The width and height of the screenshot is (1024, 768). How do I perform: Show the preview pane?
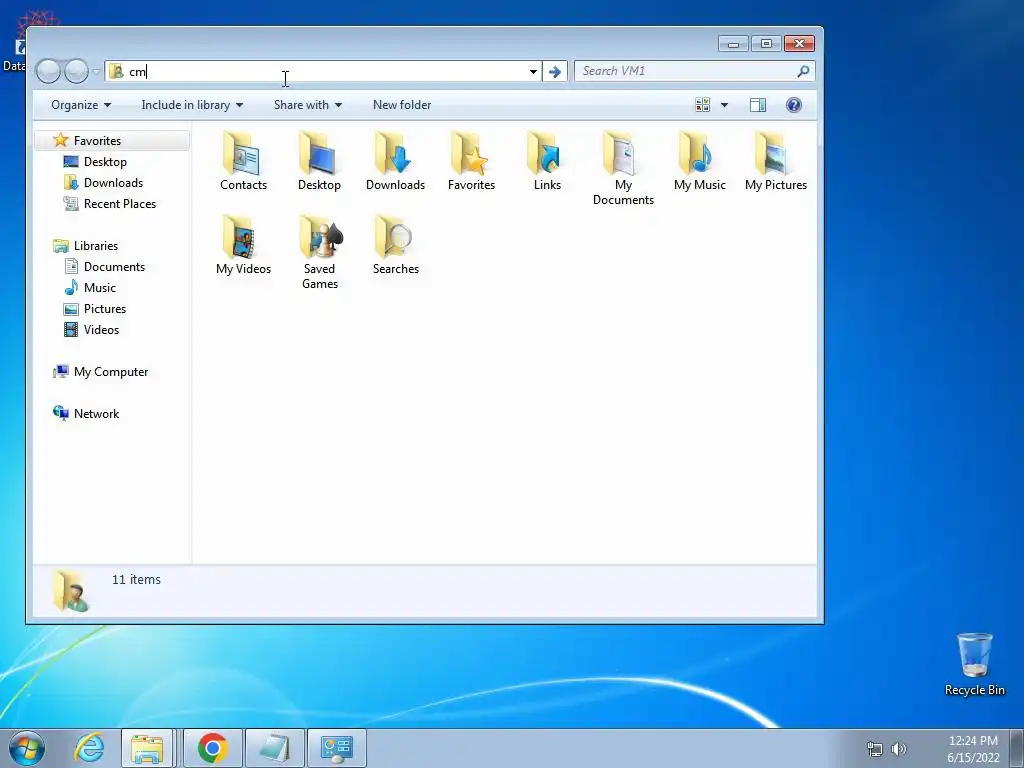pos(758,105)
